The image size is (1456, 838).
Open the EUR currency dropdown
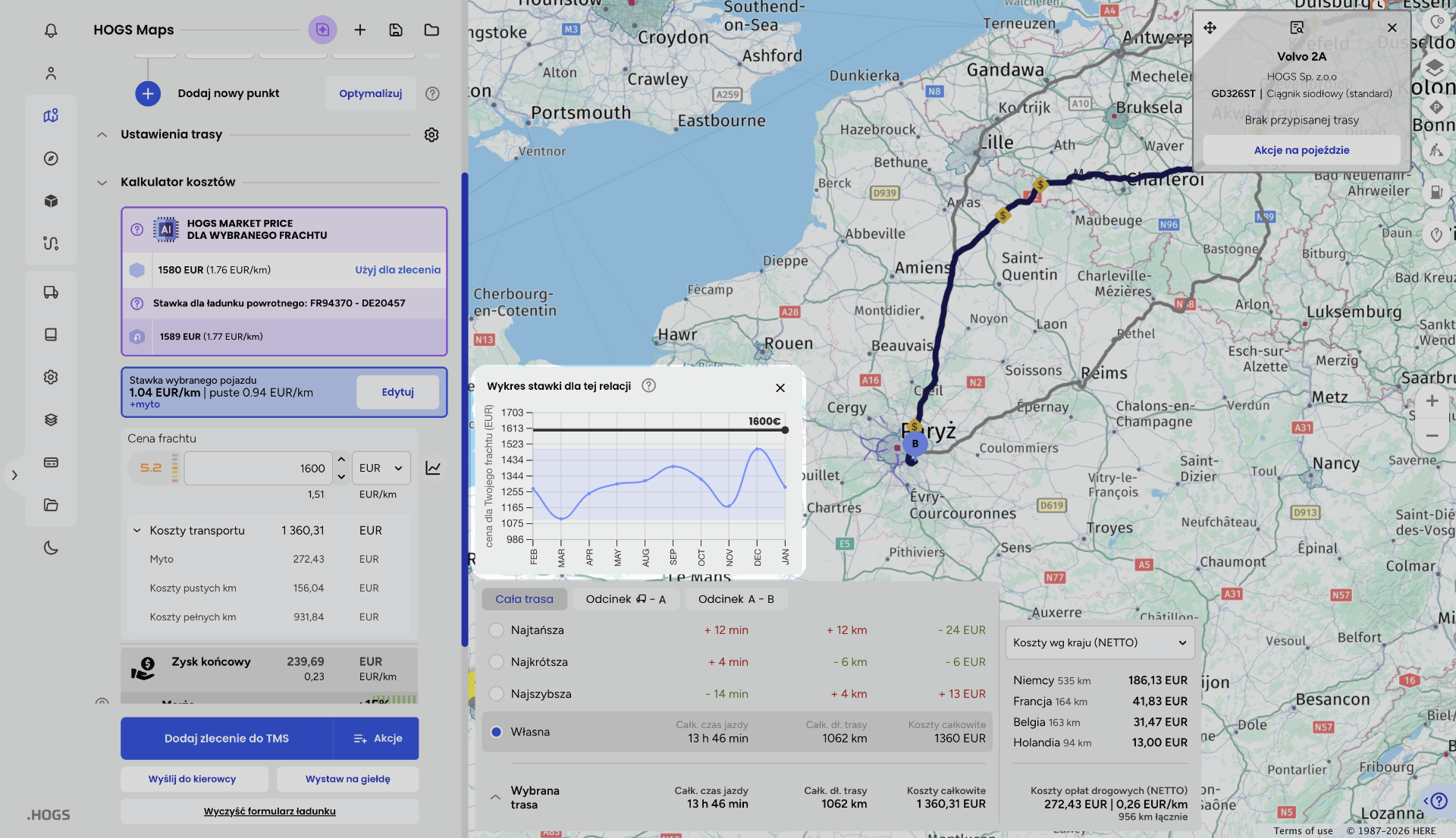pos(381,468)
